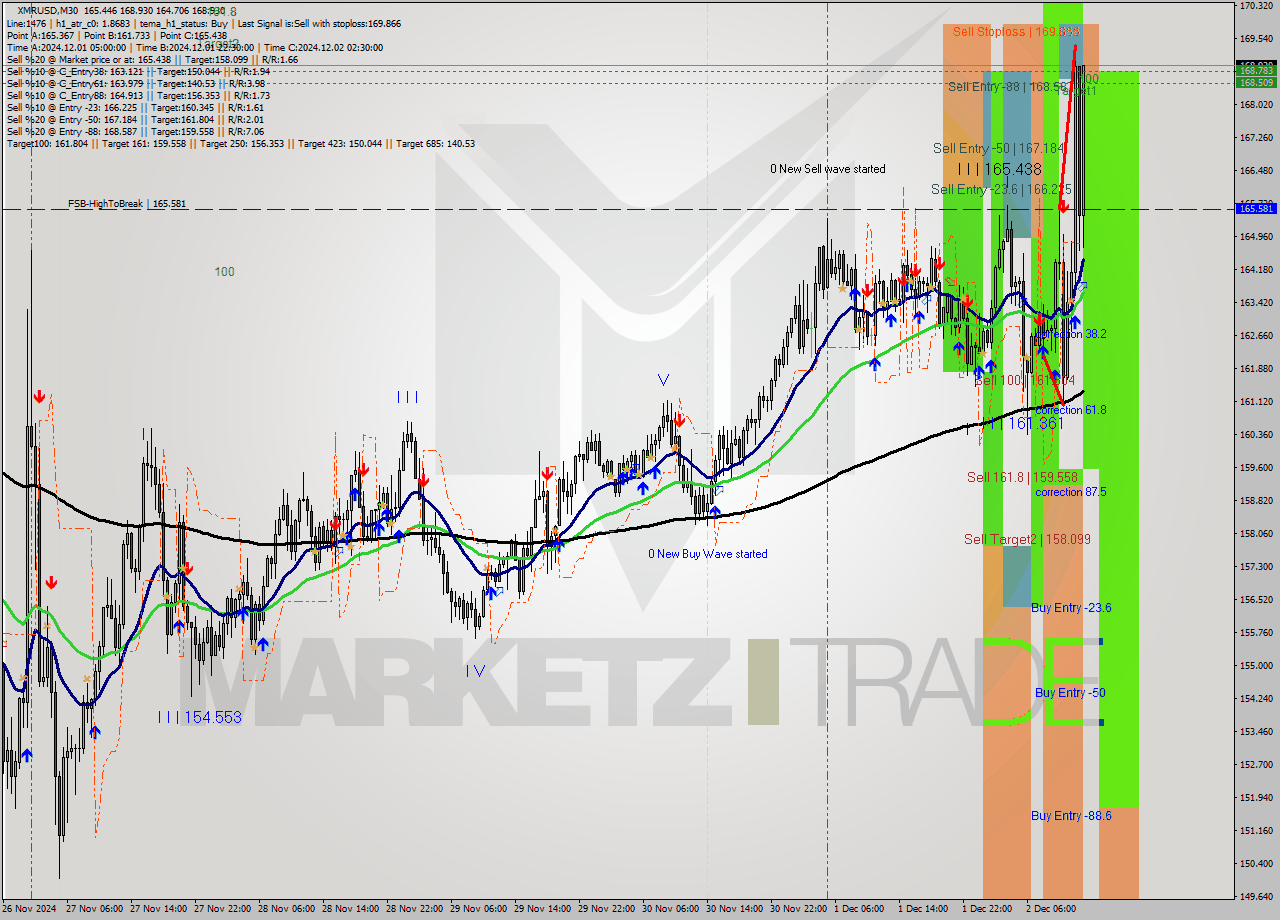1280x920 pixels.
Task: Click the 'correction 38.2' label
Action: tap(1071, 334)
